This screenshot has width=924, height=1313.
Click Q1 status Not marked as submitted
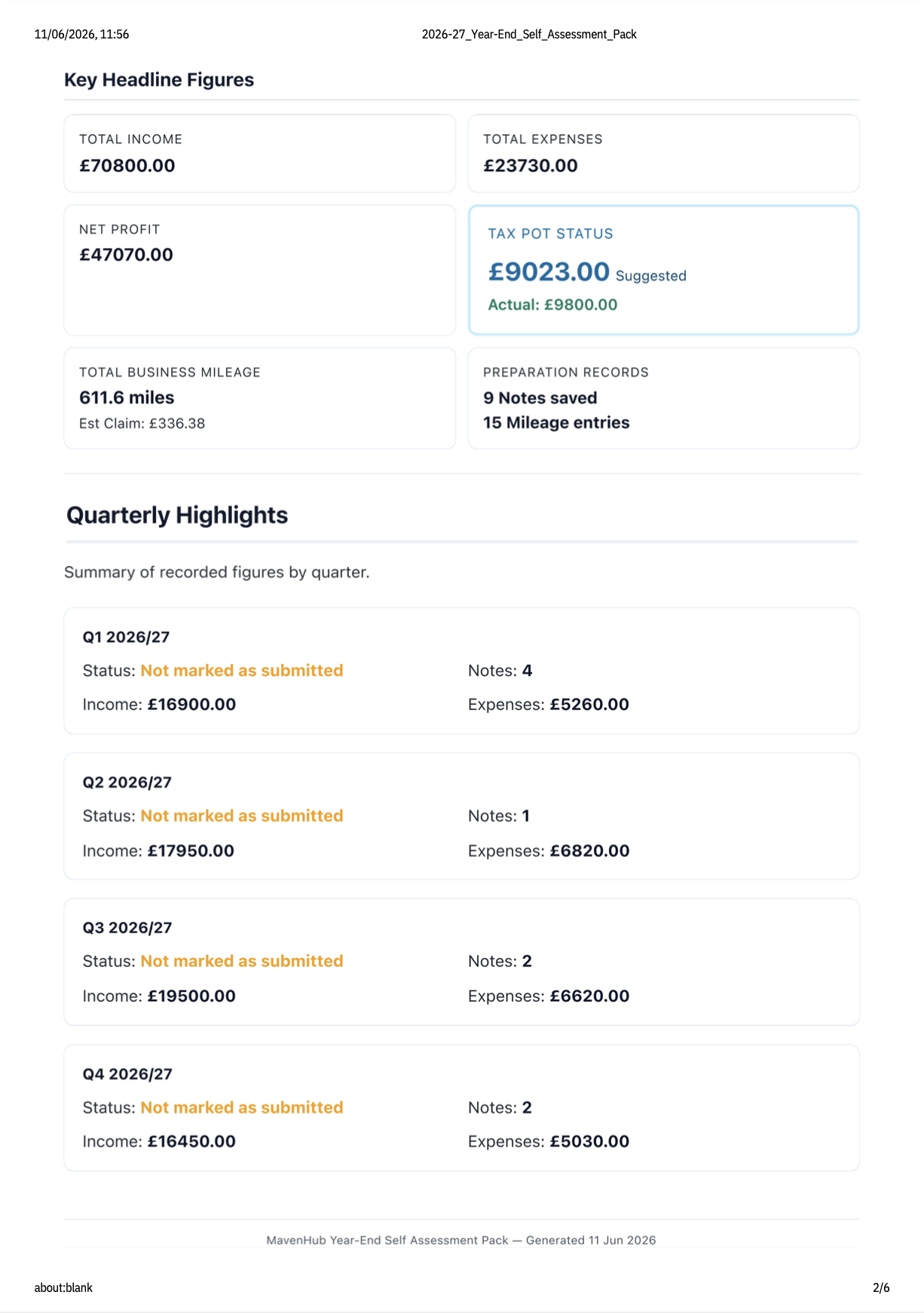pyautogui.click(x=242, y=671)
